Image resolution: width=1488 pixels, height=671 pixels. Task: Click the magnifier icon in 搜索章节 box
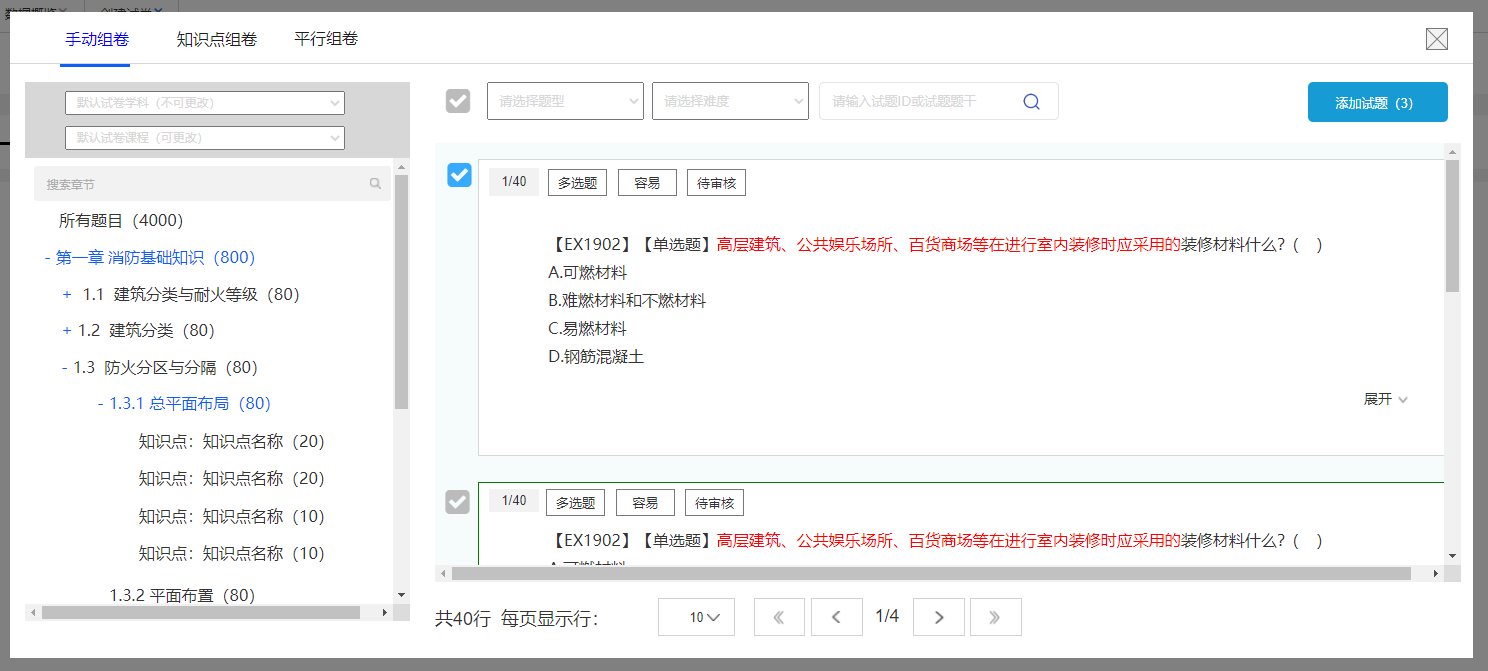click(x=375, y=184)
